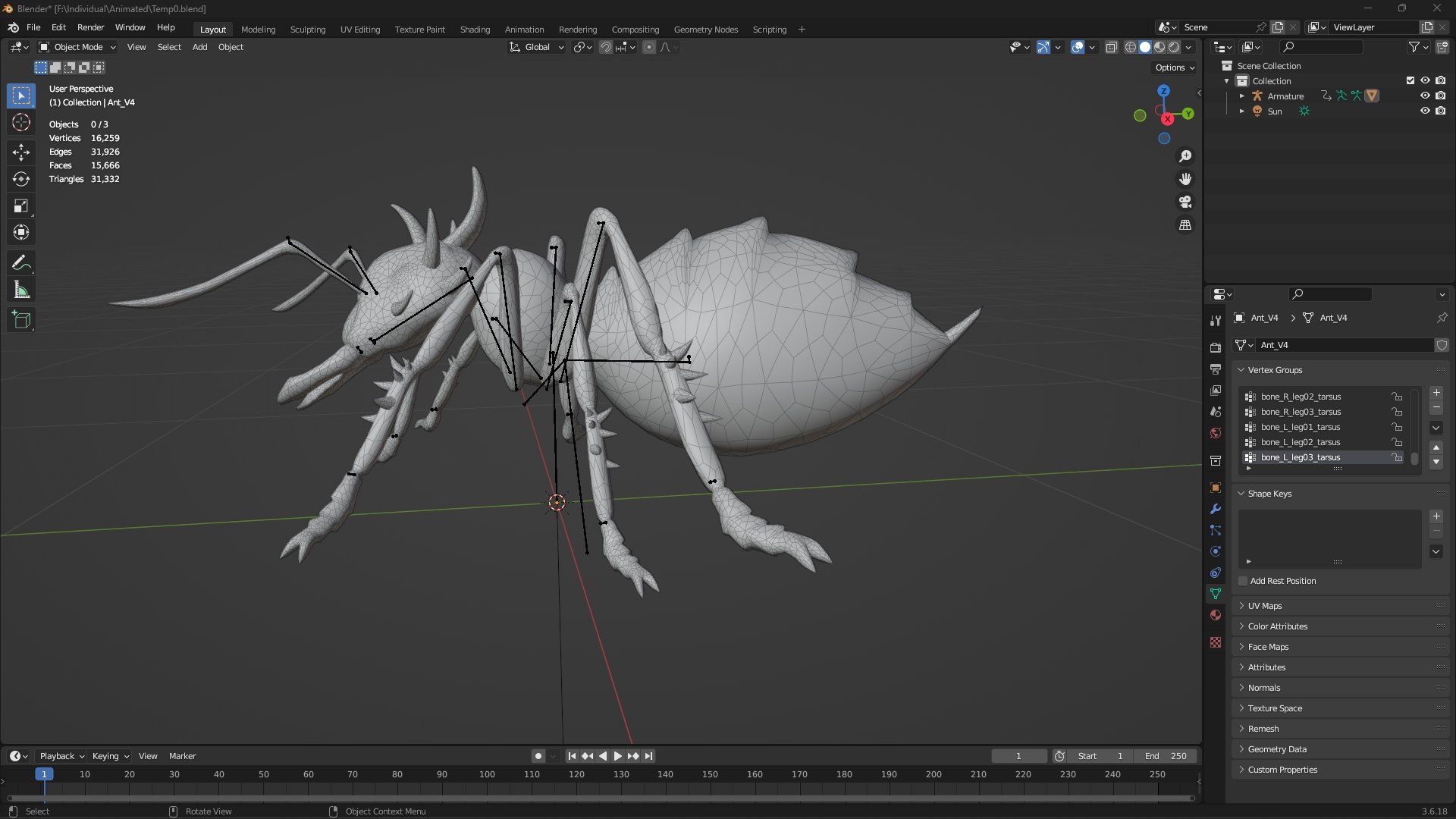The width and height of the screenshot is (1456, 819).
Task: Play the animation forward
Action: pos(617,756)
